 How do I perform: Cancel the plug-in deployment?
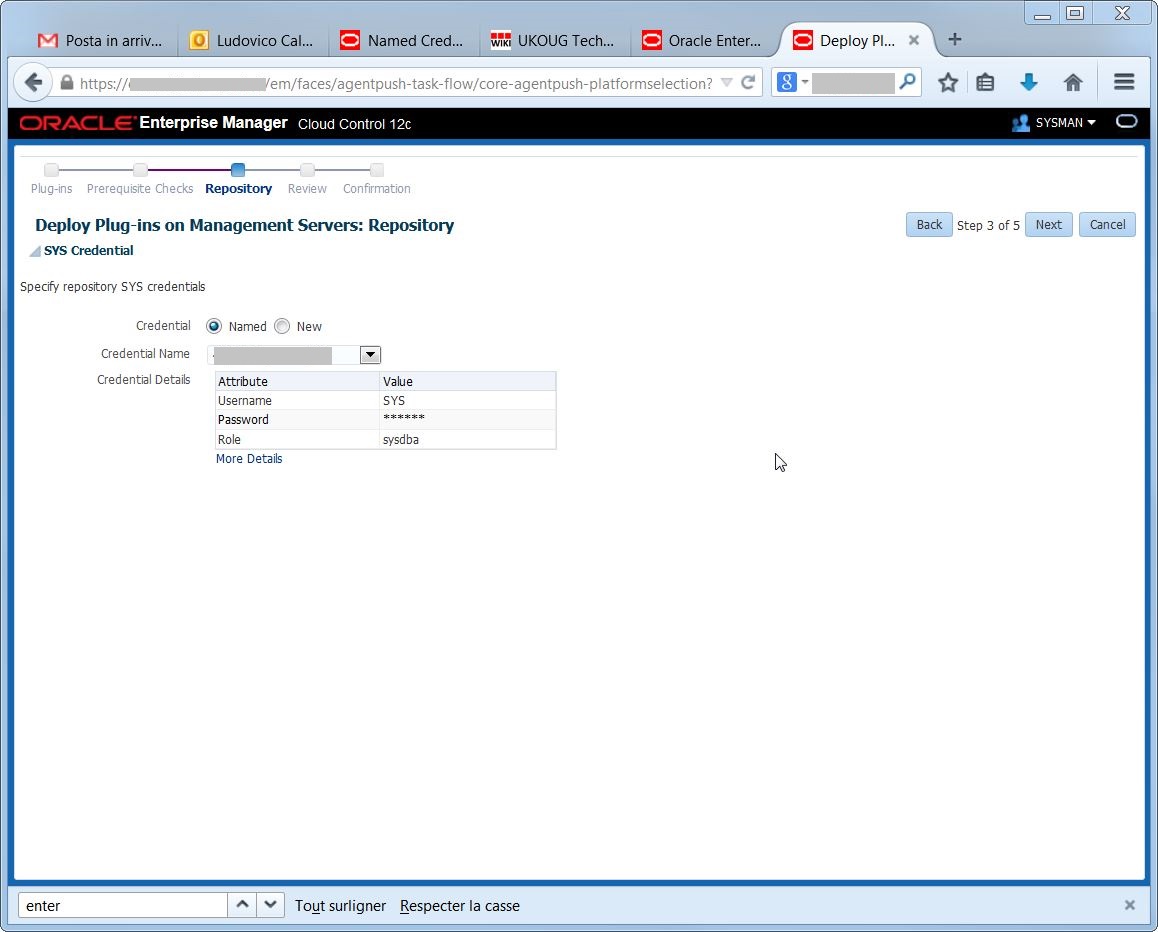[1107, 225]
